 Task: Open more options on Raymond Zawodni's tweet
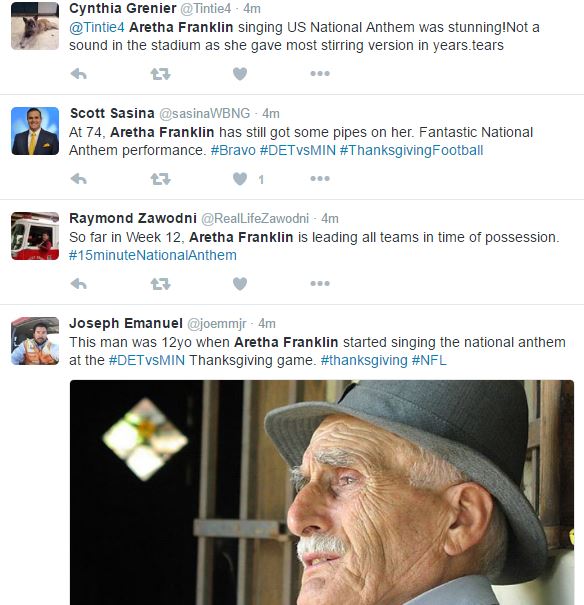point(320,283)
